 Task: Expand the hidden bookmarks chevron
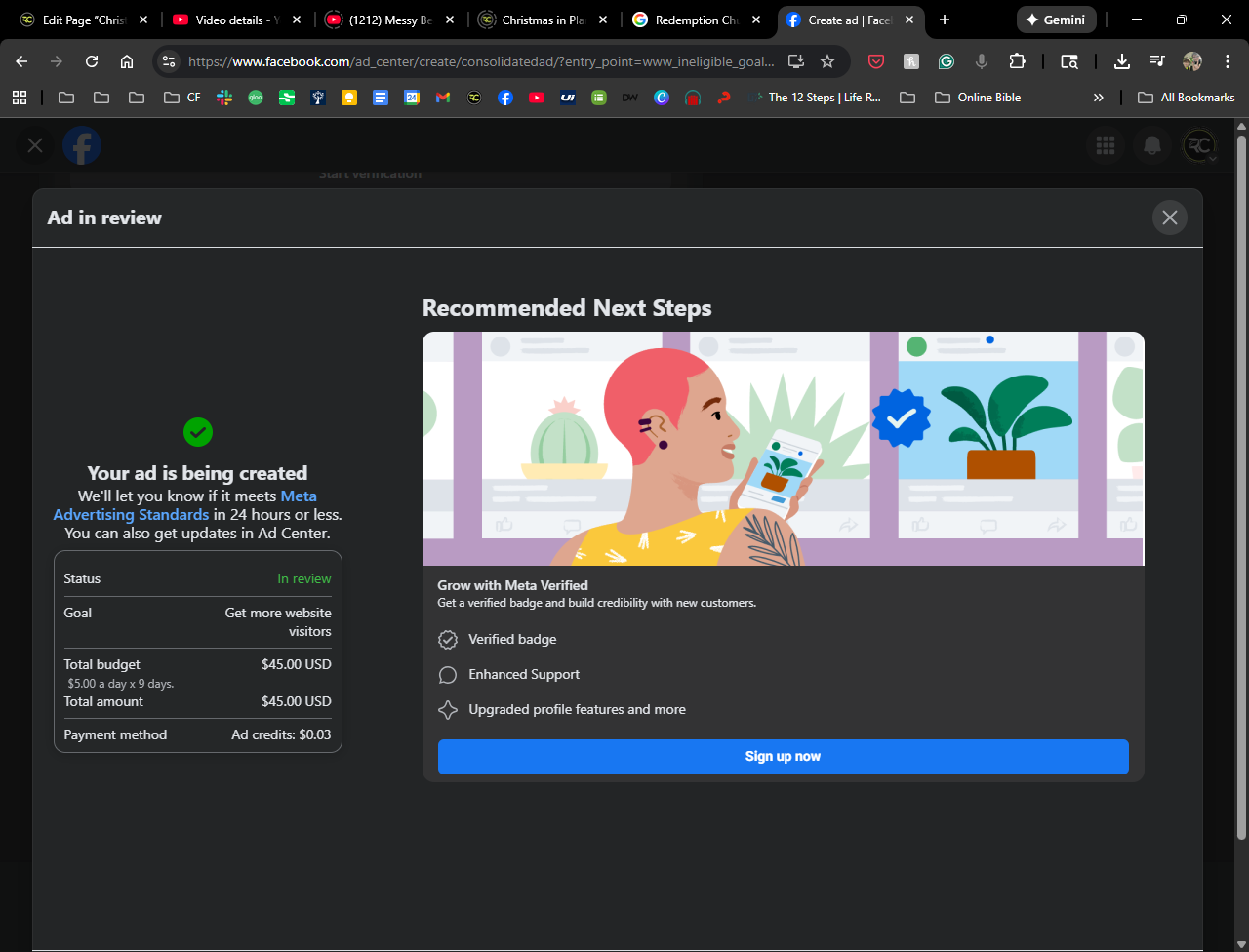click(x=1098, y=98)
